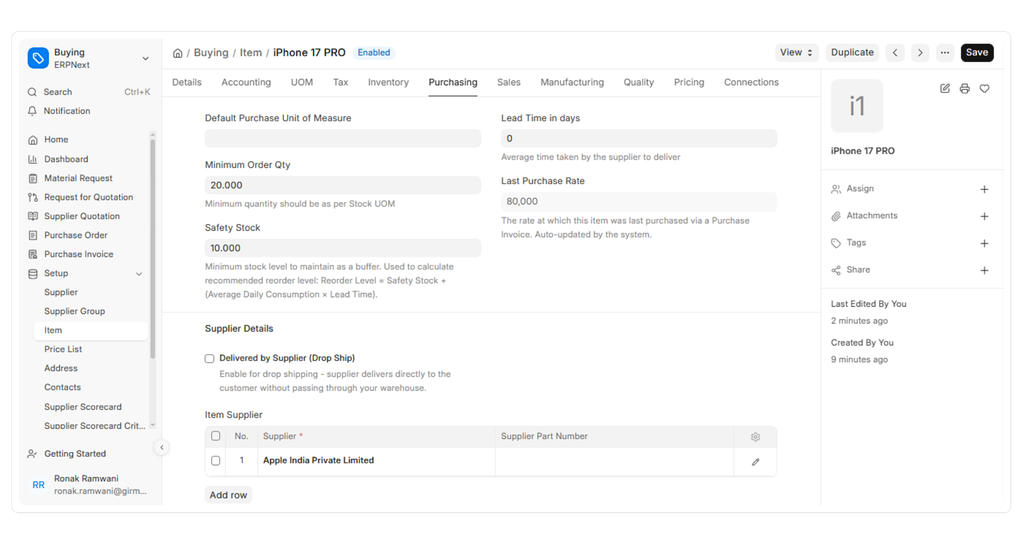Click the Setup database icon

pyautogui.click(x=33, y=274)
